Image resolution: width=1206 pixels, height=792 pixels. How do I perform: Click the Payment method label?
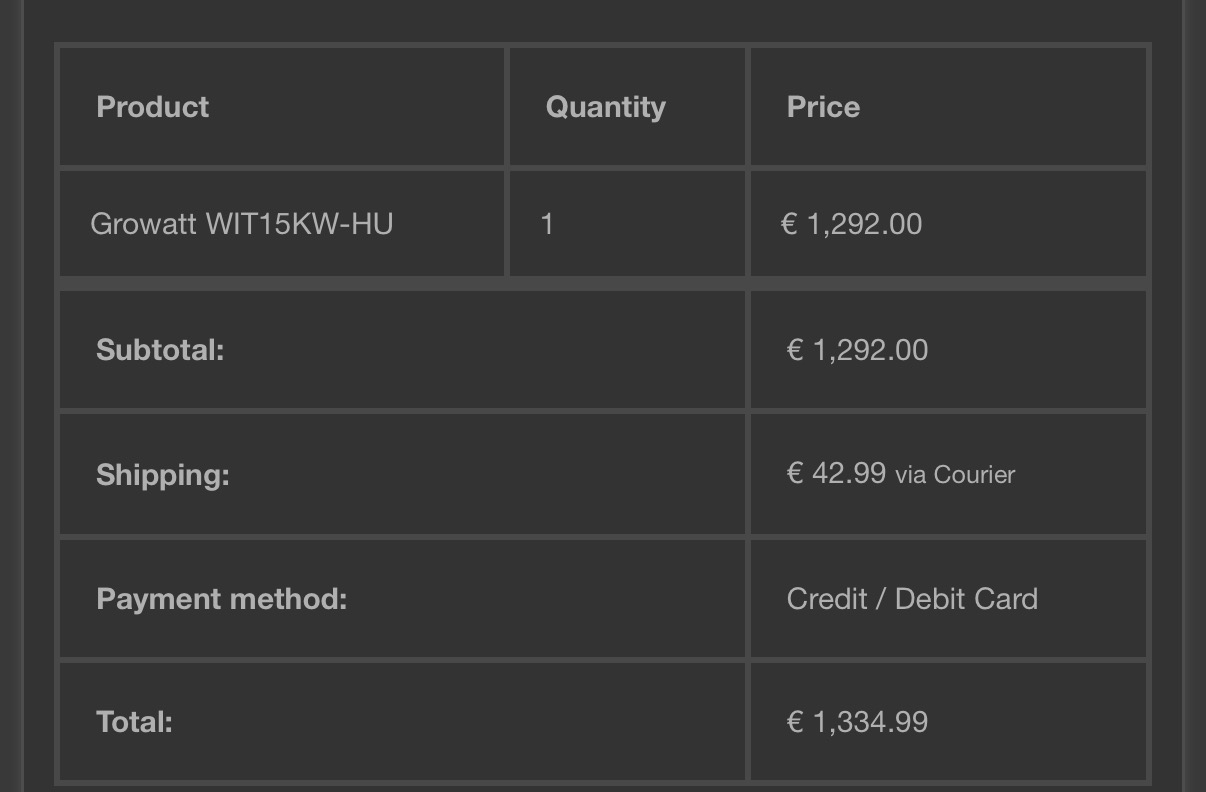[x=221, y=598]
